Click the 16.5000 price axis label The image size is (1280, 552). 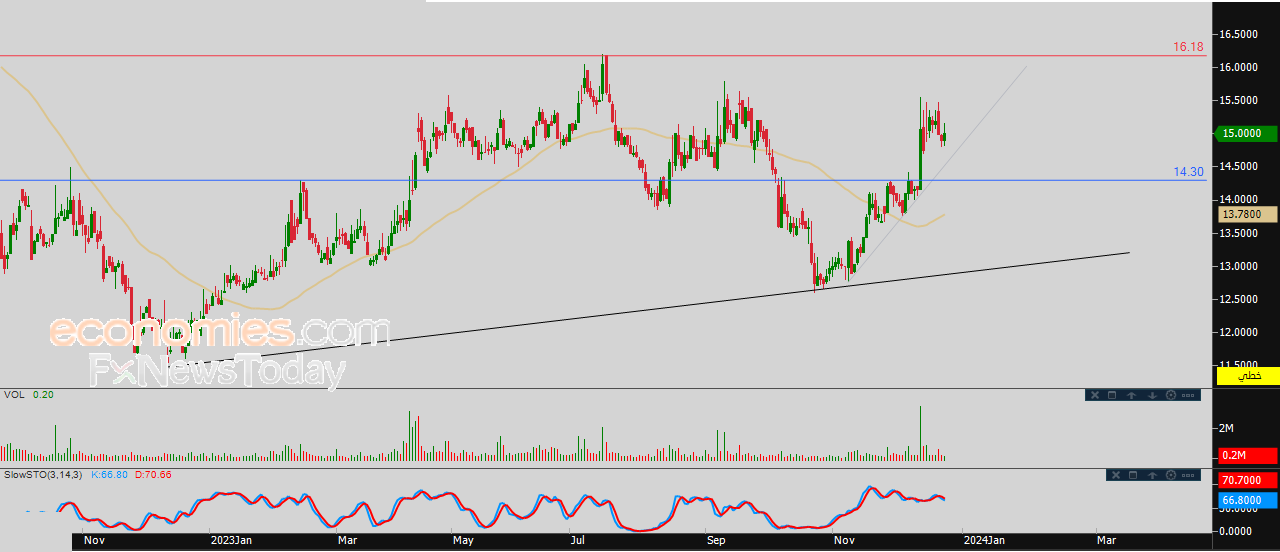tap(1238, 35)
